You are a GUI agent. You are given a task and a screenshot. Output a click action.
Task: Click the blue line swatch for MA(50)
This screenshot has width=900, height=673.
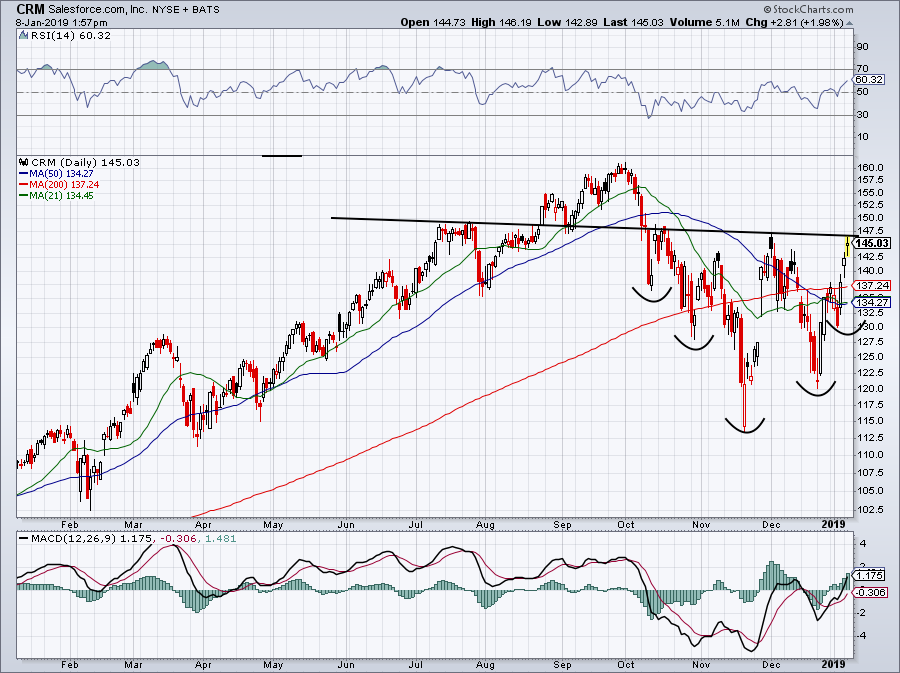point(24,174)
